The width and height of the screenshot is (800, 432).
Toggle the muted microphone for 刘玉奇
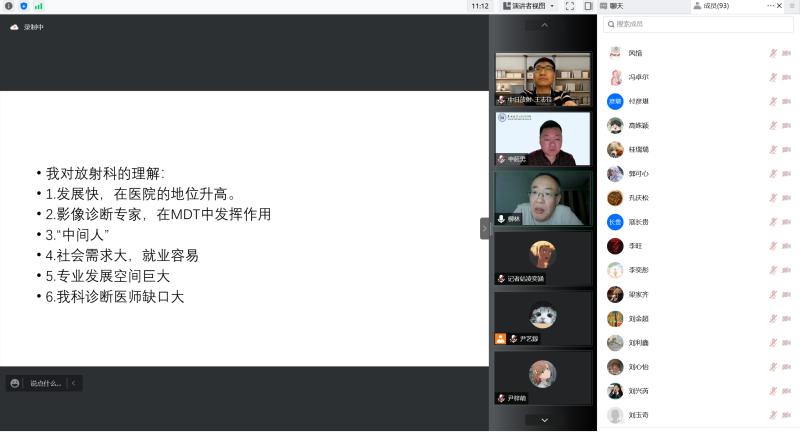772,415
